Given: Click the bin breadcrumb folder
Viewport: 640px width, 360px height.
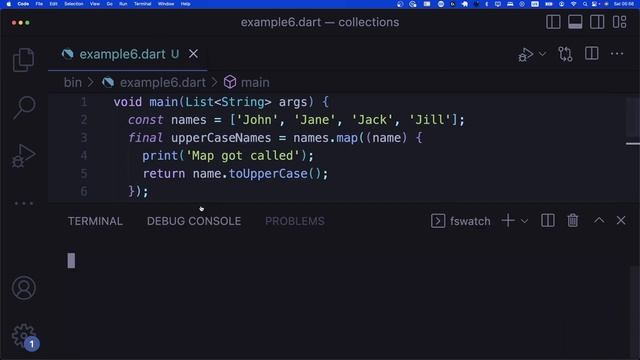Looking at the screenshot, I should pos(73,82).
